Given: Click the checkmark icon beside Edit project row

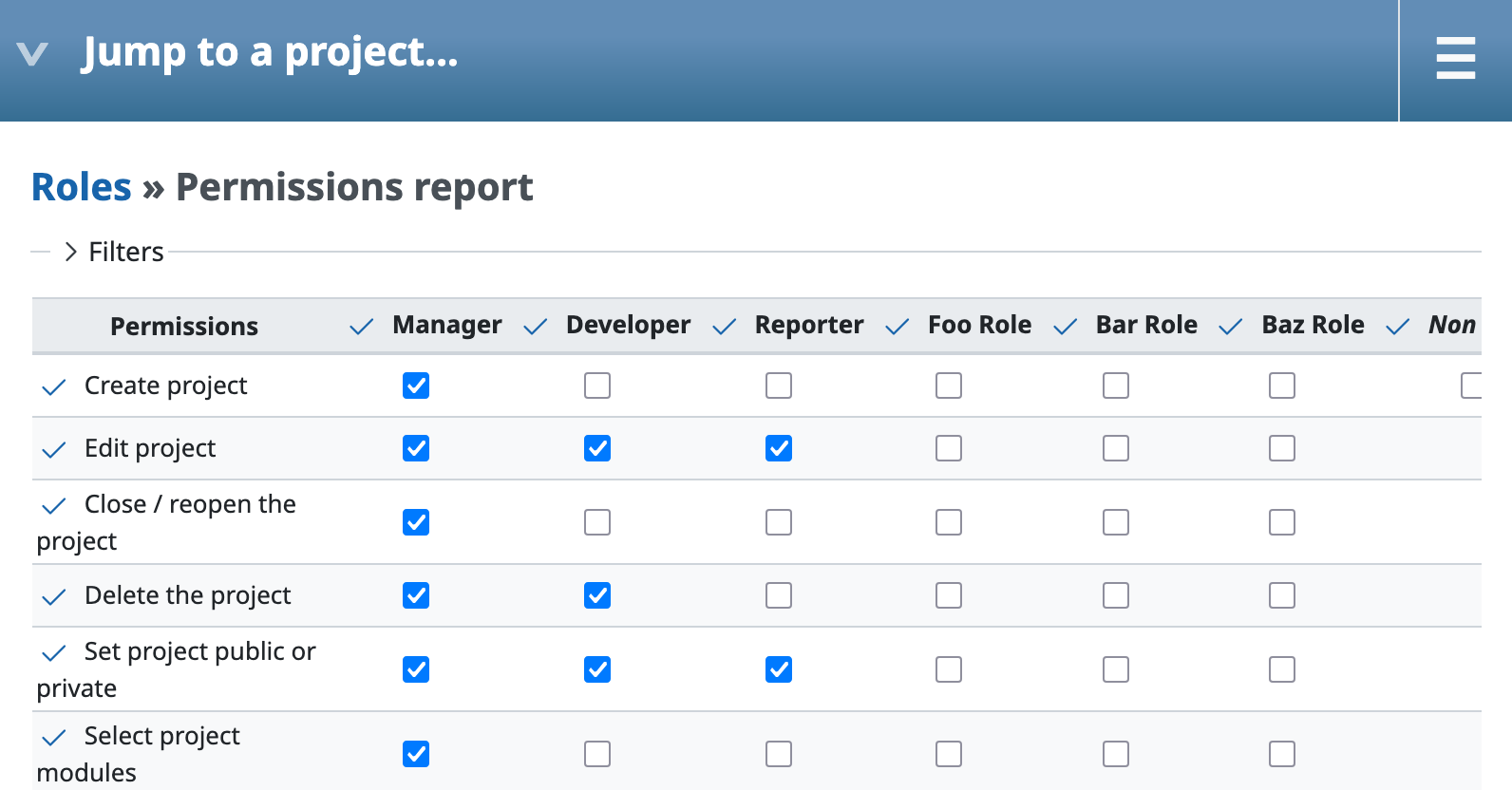Looking at the screenshot, I should point(54,450).
